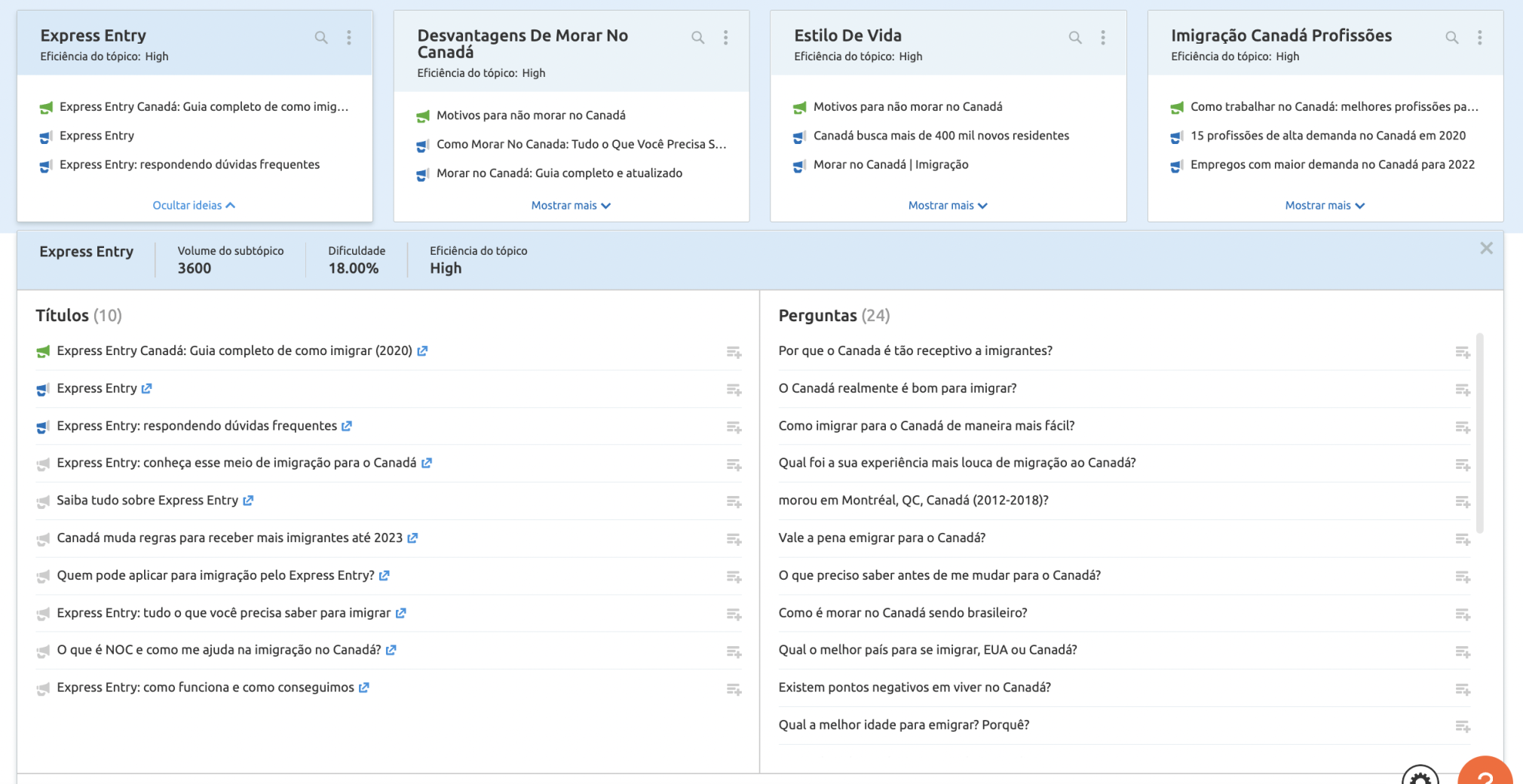Open three-dot menu on Express Entry card
Viewport: 1523px width, 784px height.
pos(349,36)
